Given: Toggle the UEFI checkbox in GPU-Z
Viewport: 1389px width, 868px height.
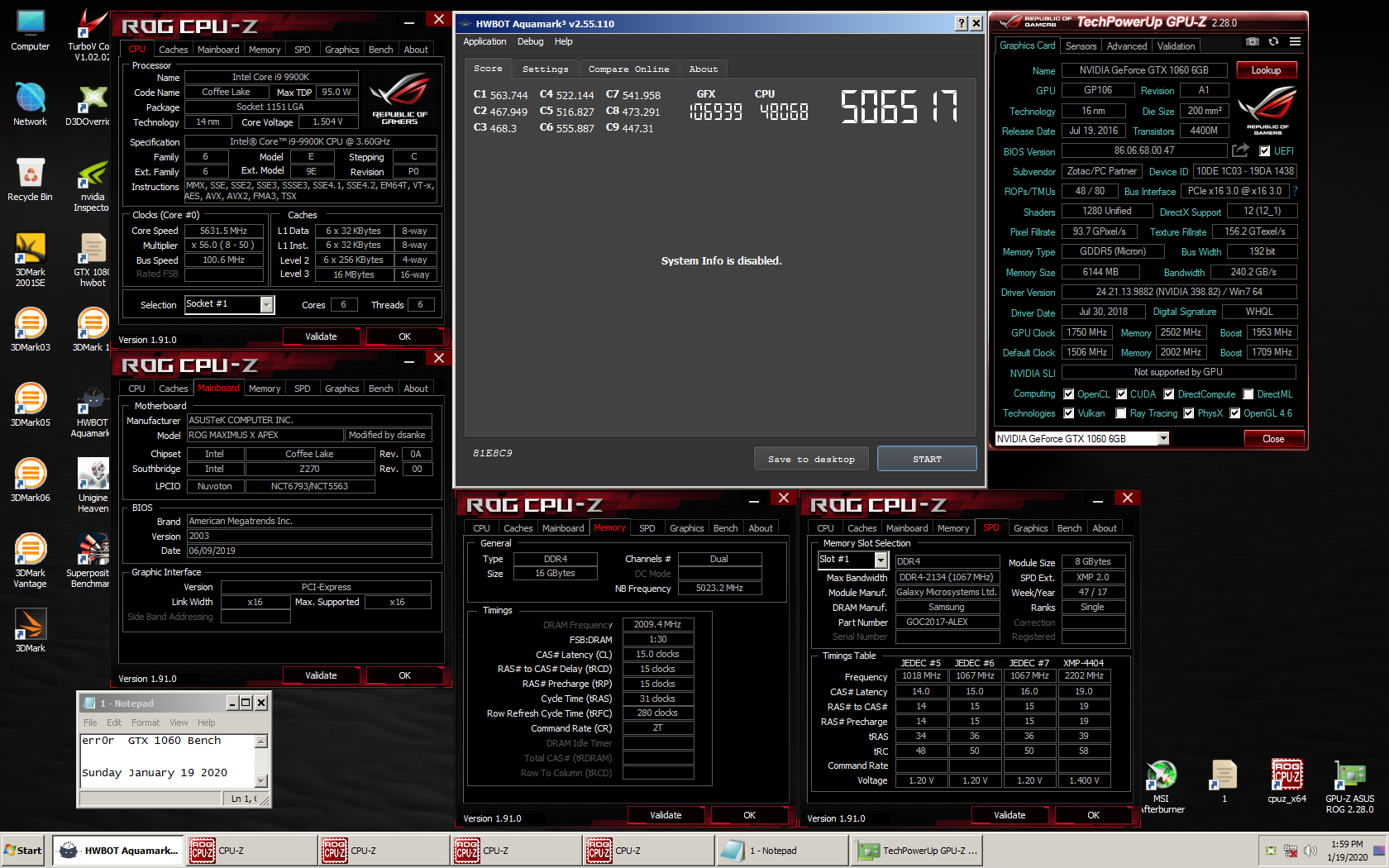Looking at the screenshot, I should 1264,151.
